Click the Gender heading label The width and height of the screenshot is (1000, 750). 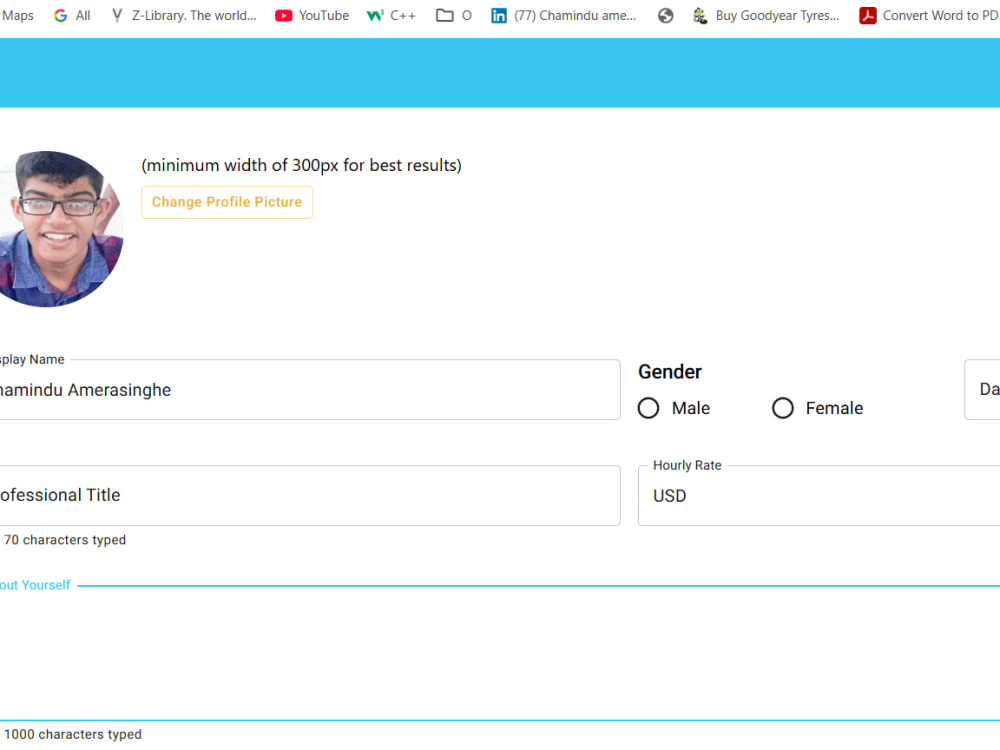[670, 372]
